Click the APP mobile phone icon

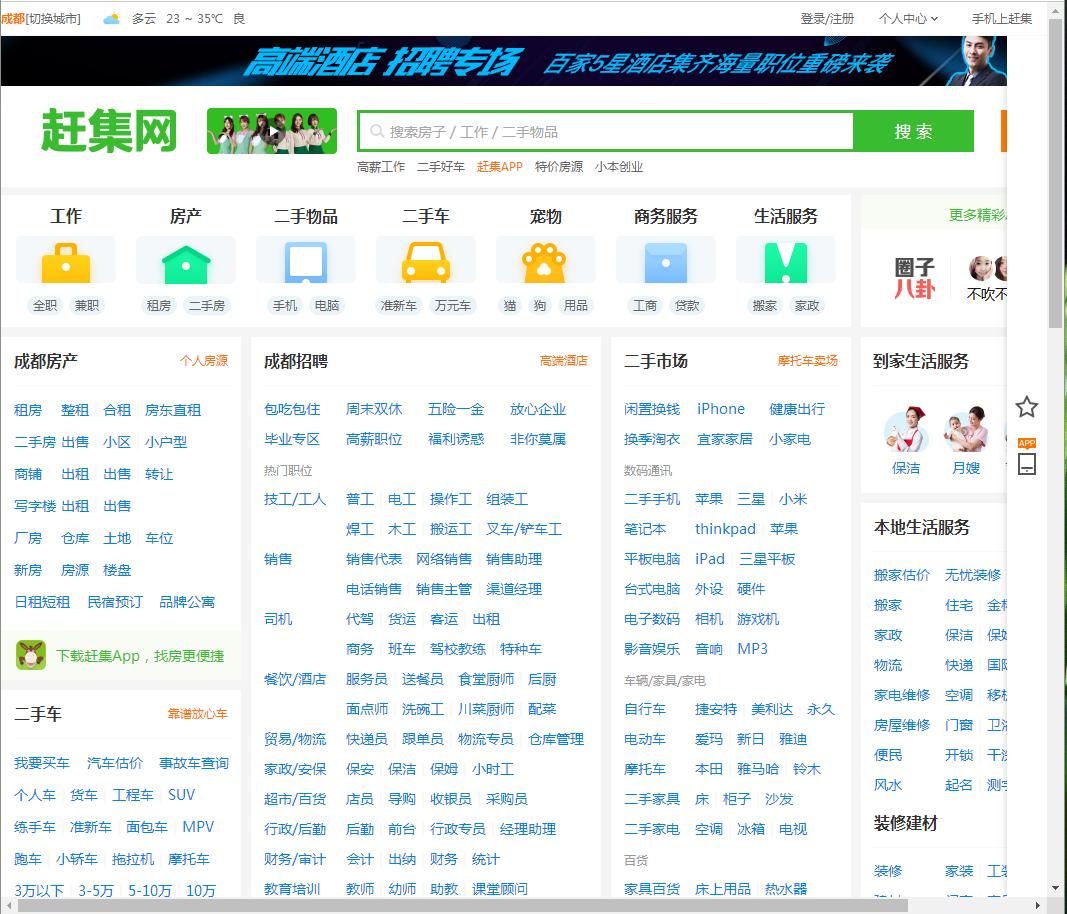tap(1026, 457)
